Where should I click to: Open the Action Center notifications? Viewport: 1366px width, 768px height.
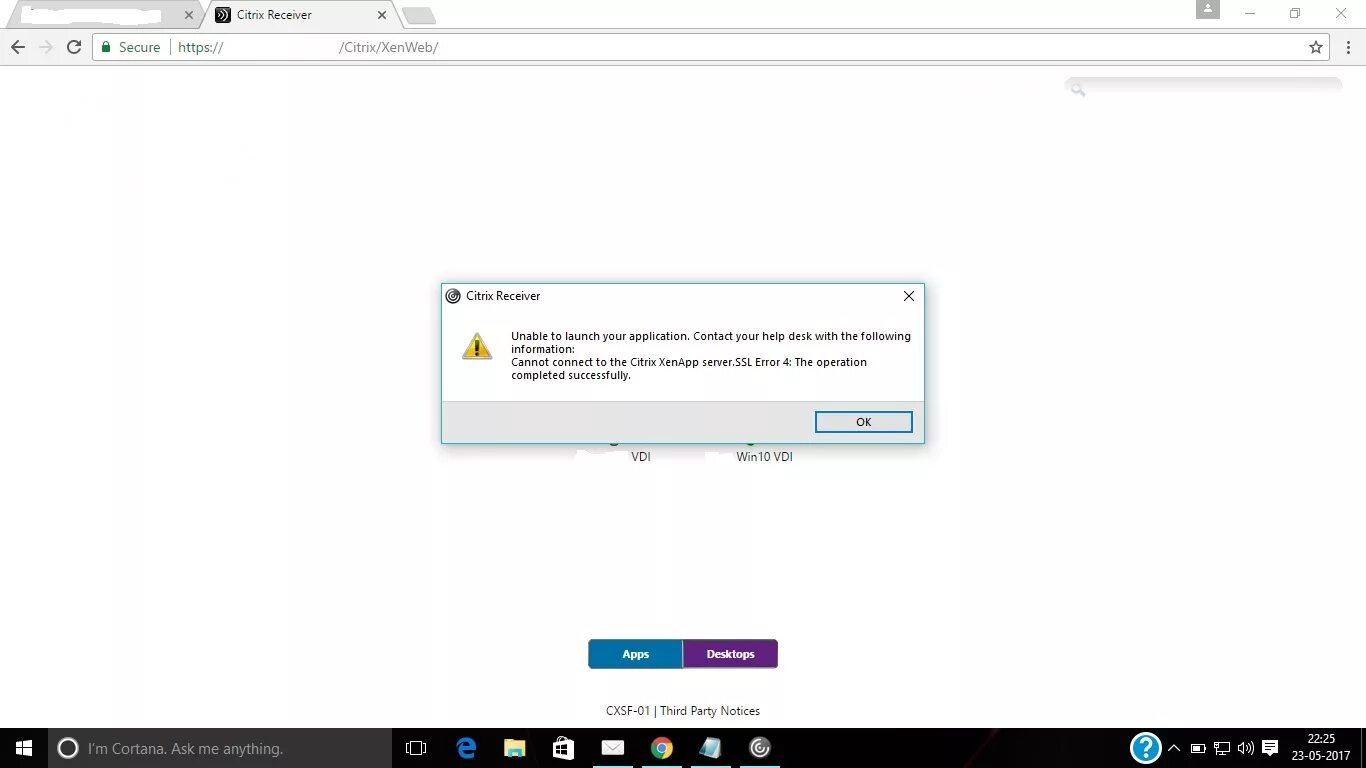tap(1270, 748)
